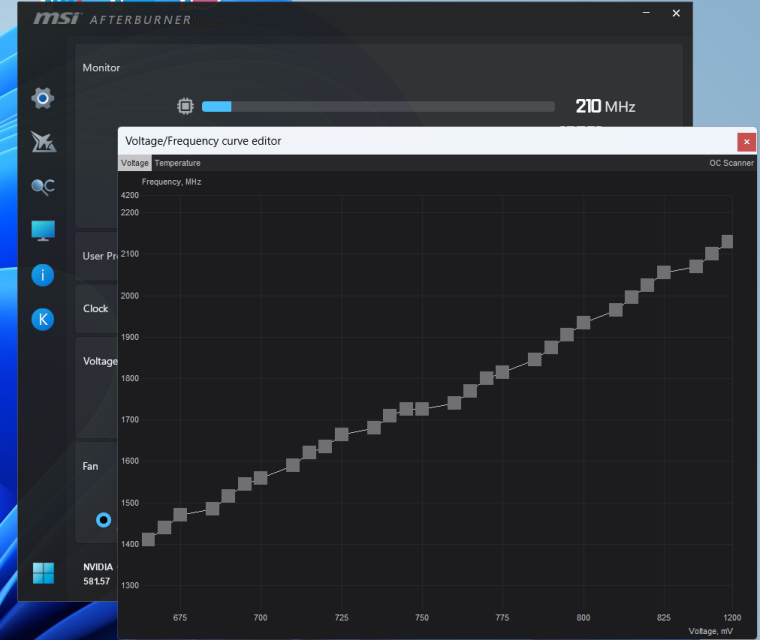Toggle the blue fan ring button
Image resolution: width=760 pixels, height=640 pixels.
click(x=103, y=520)
